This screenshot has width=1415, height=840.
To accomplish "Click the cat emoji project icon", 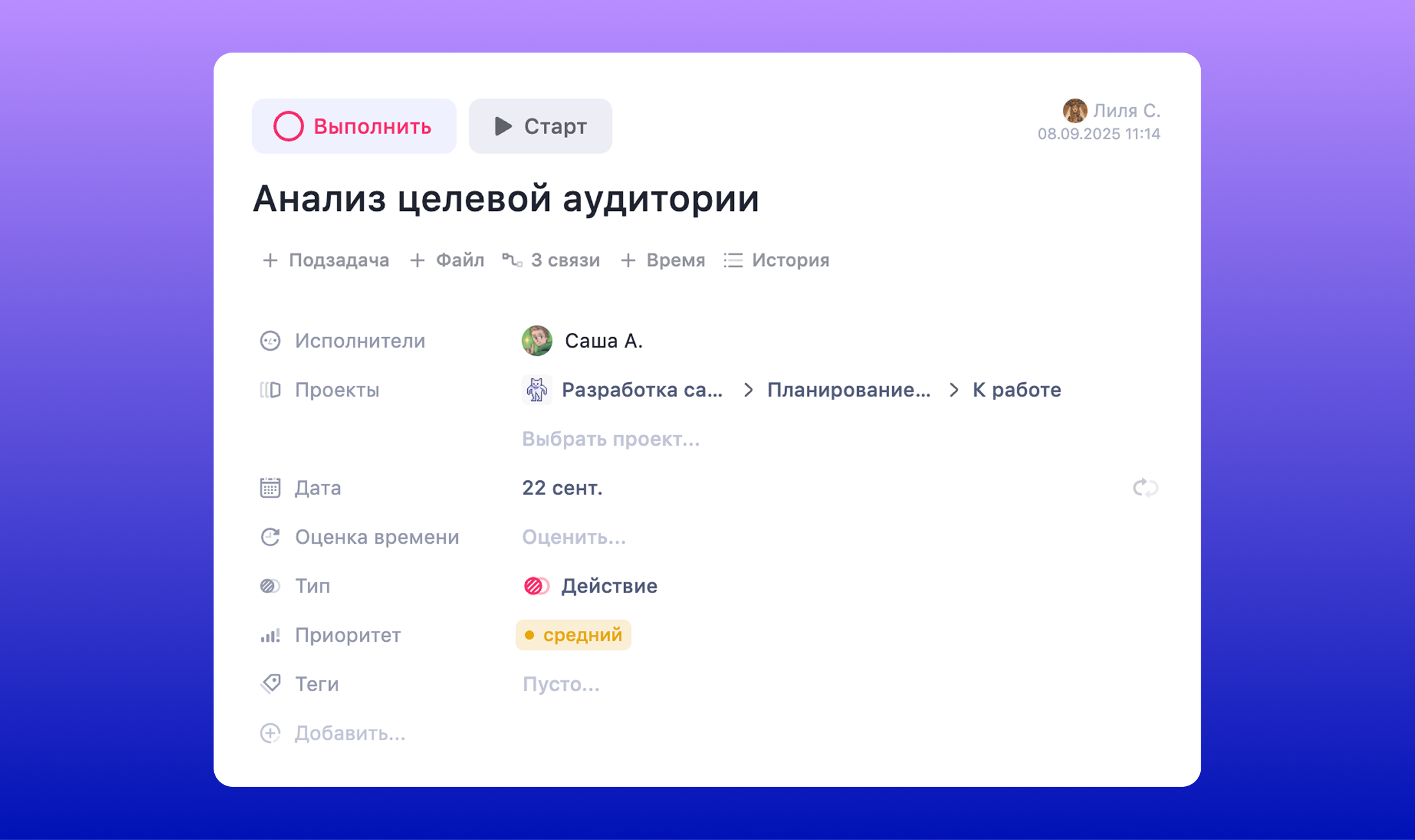I will tap(537, 389).
